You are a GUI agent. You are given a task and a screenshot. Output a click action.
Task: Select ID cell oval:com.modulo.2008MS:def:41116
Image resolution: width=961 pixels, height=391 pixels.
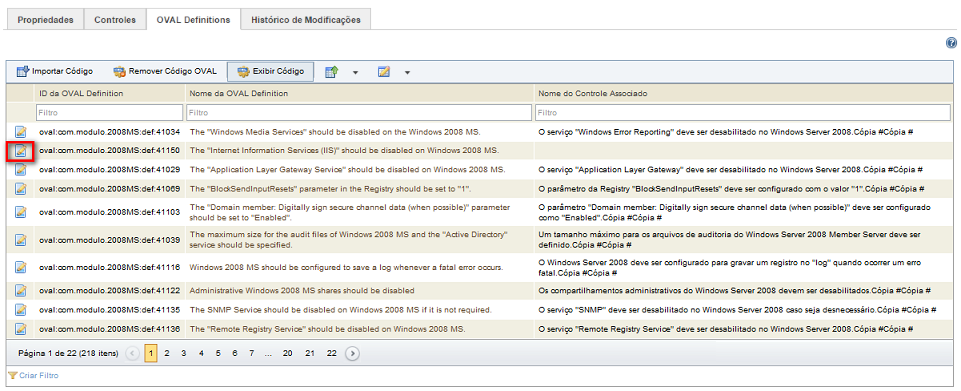pyautogui.click(x=109, y=267)
